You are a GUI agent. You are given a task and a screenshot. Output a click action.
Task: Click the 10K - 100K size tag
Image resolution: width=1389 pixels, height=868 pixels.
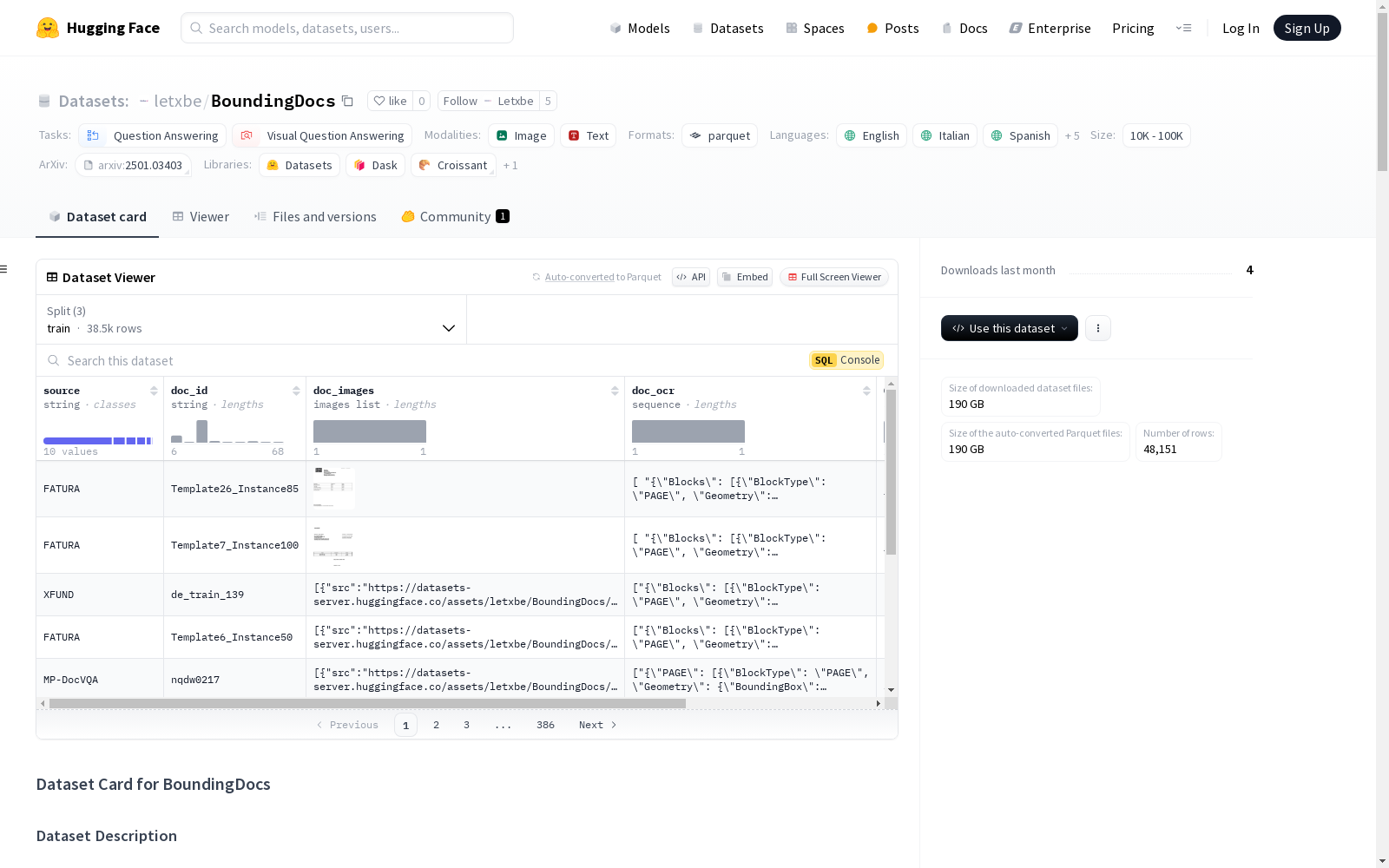pyautogui.click(x=1156, y=135)
